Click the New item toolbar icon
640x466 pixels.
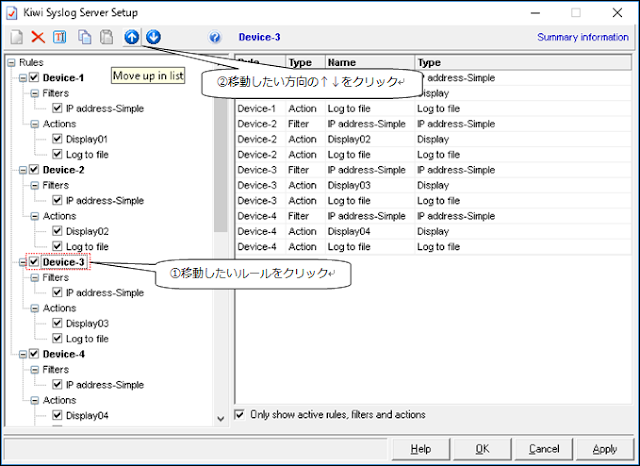pyautogui.click(x=17, y=37)
